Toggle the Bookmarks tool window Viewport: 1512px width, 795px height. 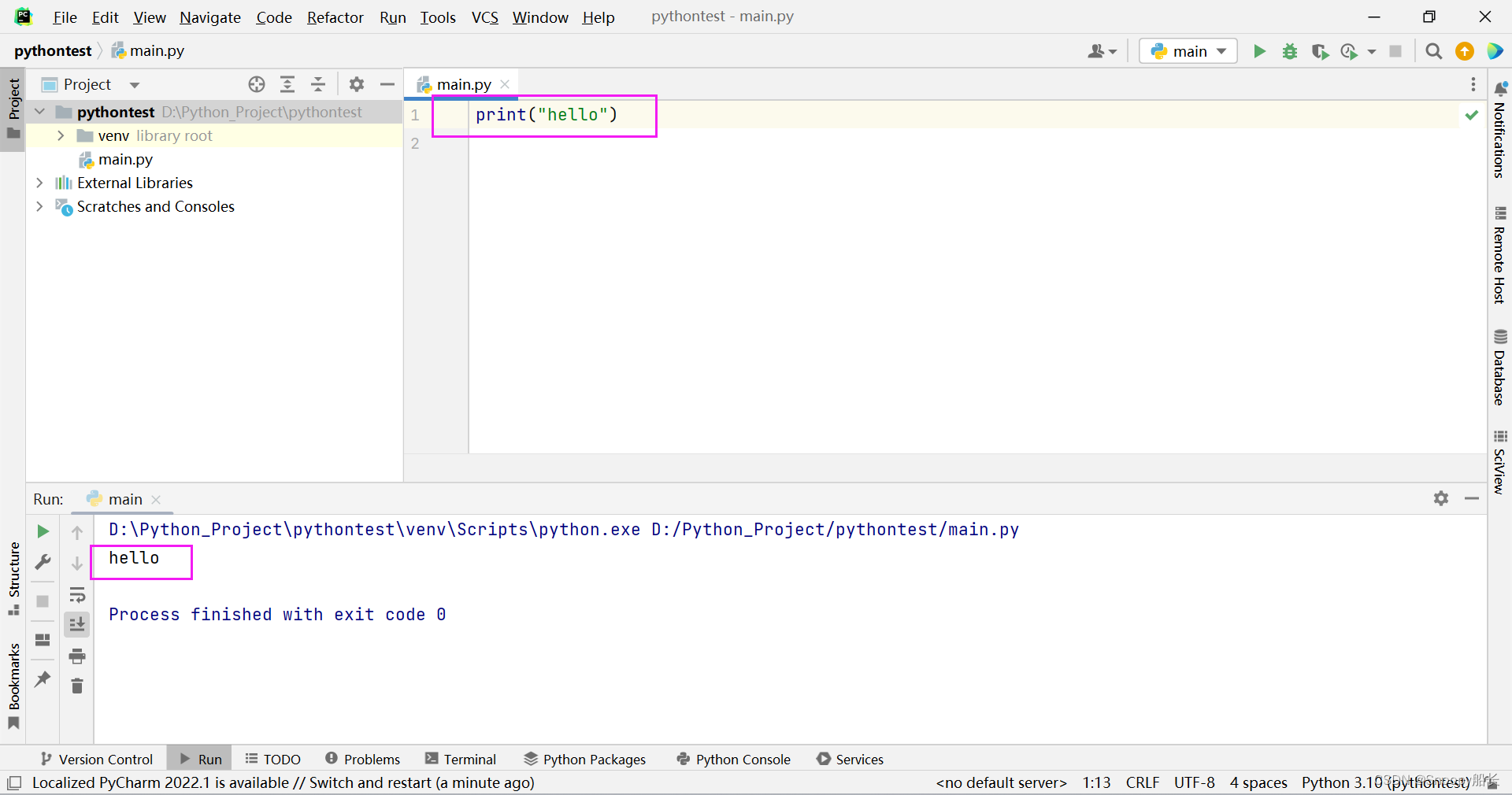[x=13, y=686]
